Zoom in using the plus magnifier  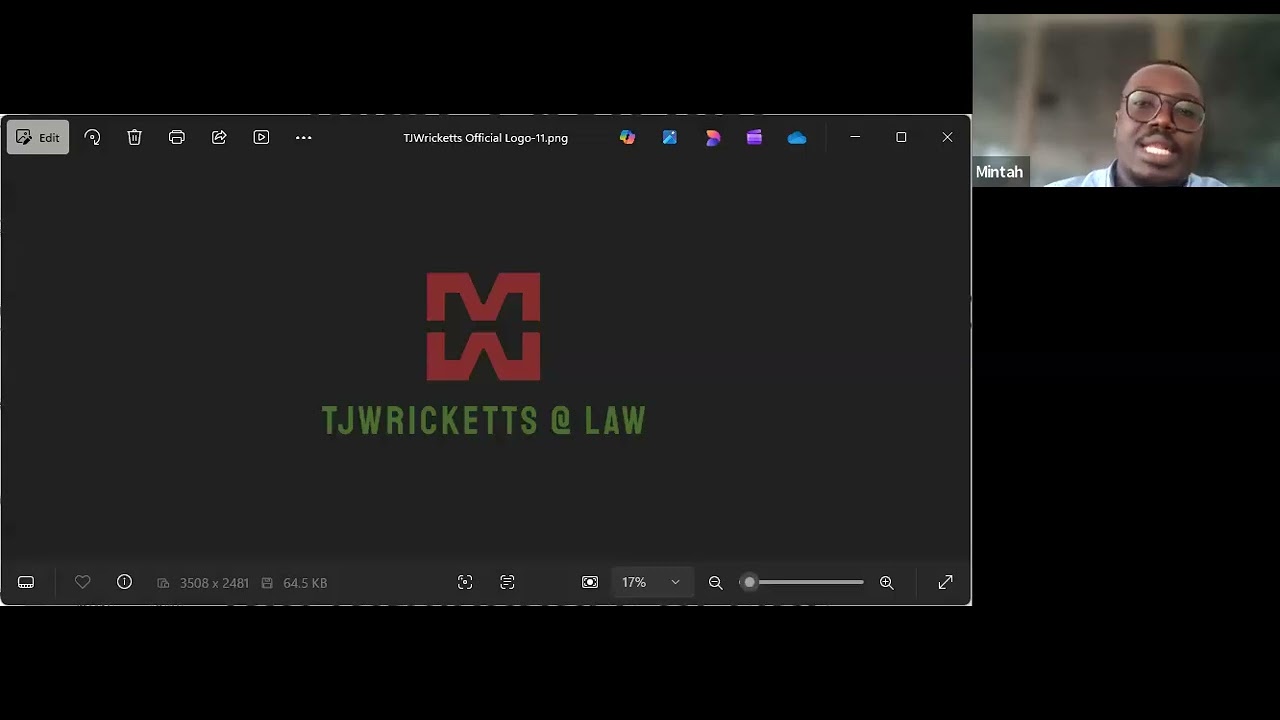click(x=886, y=582)
